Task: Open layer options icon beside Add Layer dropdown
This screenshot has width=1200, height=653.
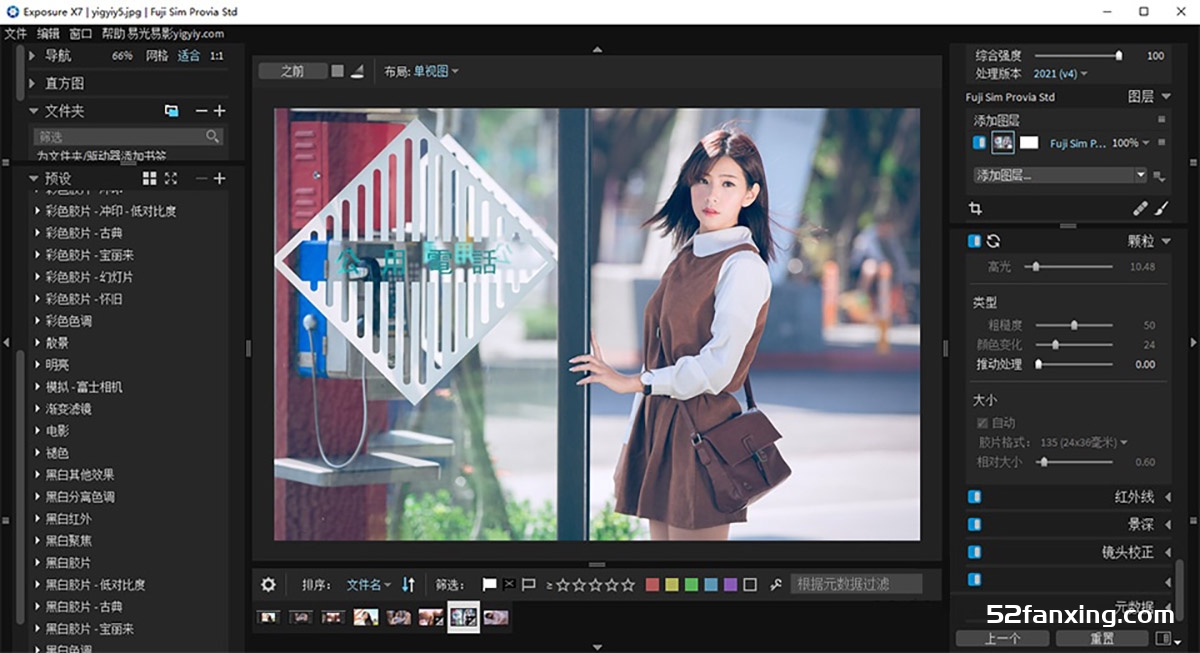Action: pyautogui.click(x=1160, y=176)
